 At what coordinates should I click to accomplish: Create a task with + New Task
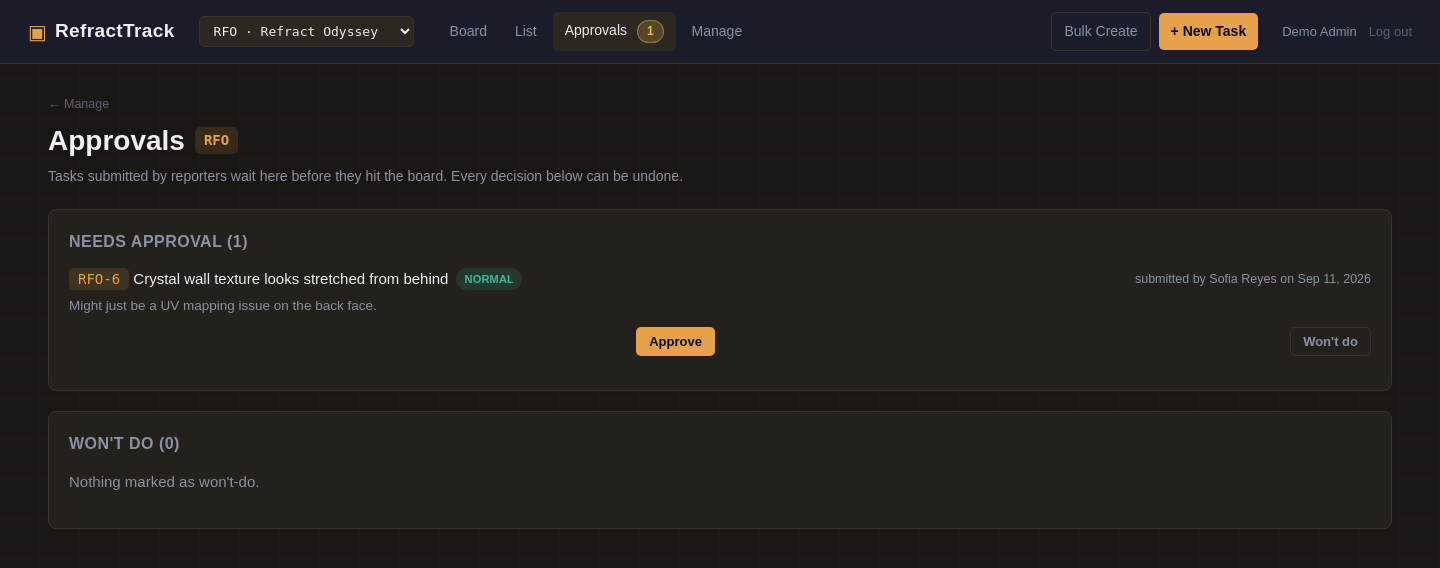pos(1208,31)
